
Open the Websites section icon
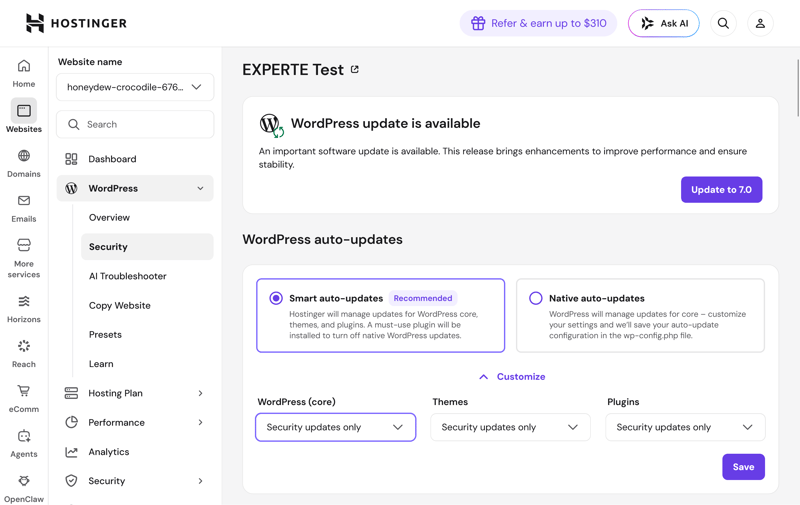click(24, 110)
